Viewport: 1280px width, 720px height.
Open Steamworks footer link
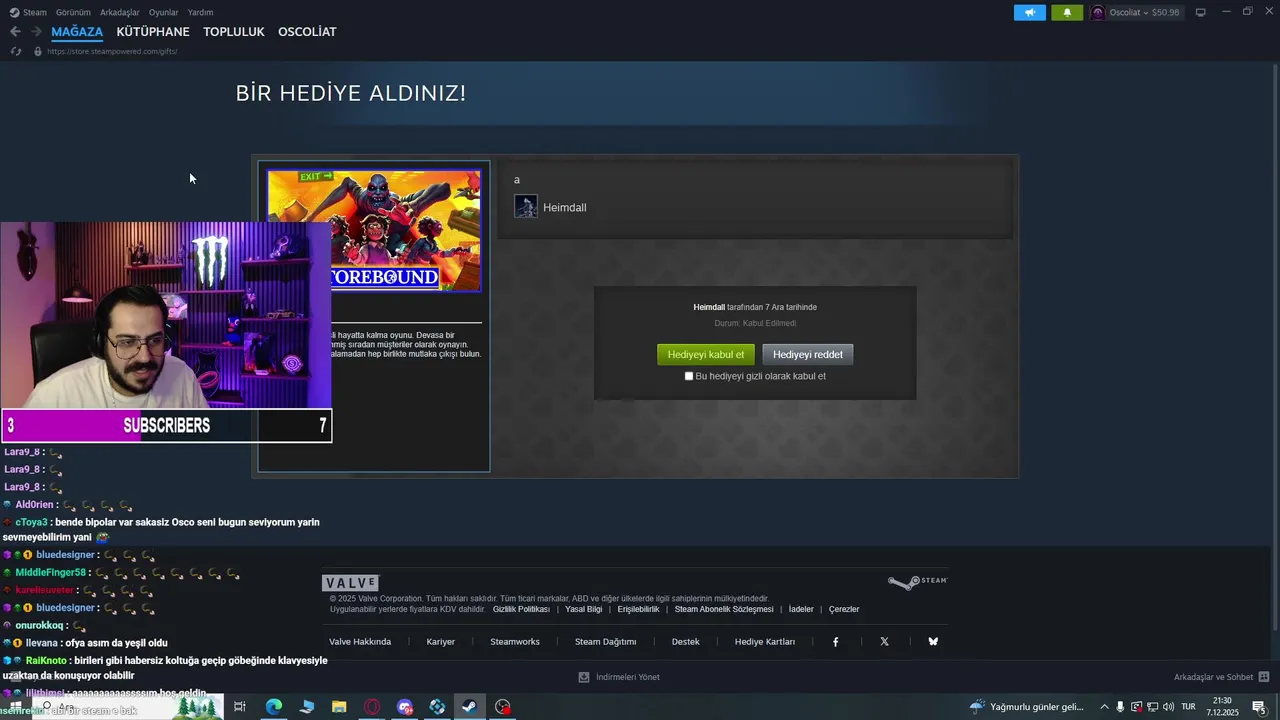tap(515, 642)
